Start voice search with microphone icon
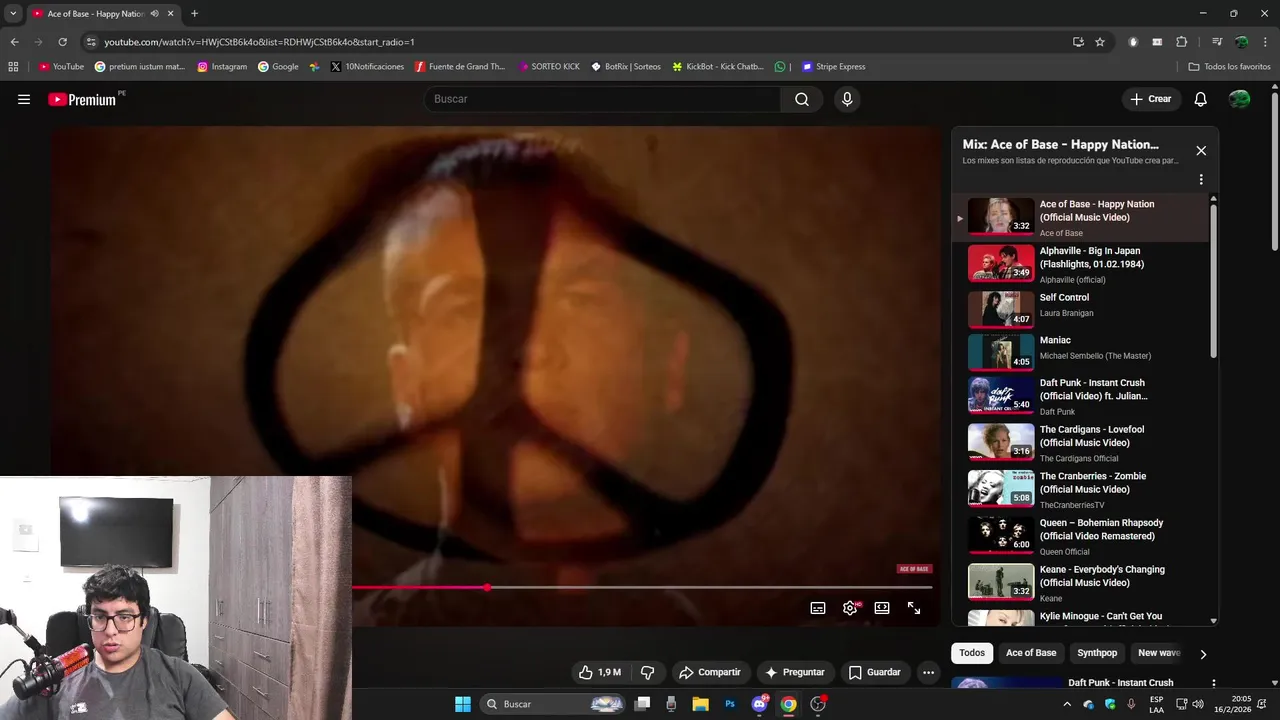 click(847, 99)
